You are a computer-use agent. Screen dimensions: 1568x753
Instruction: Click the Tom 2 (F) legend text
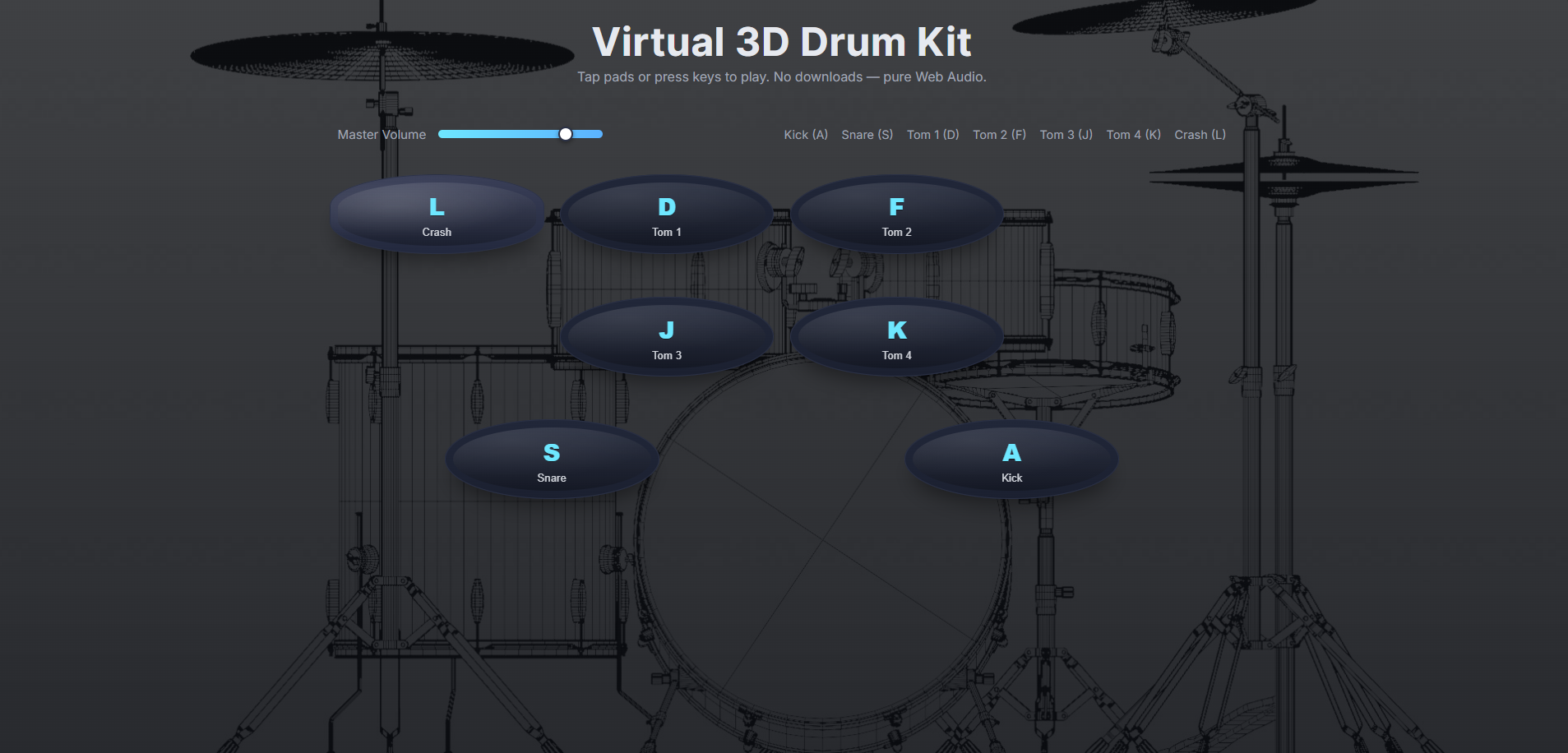pos(999,134)
